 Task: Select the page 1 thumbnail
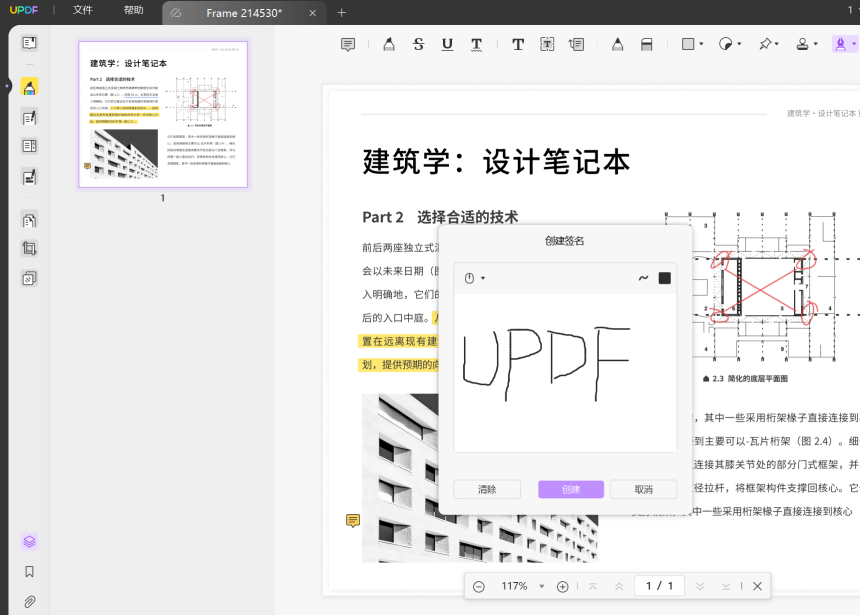(x=163, y=114)
